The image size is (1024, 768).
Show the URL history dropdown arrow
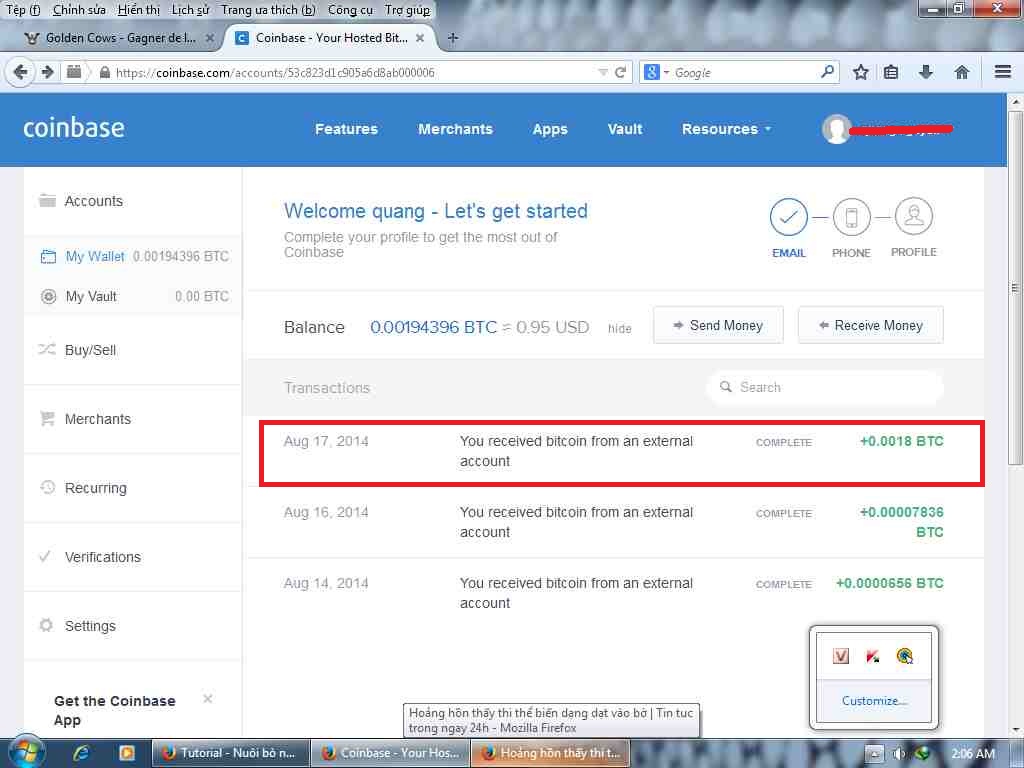(x=602, y=72)
